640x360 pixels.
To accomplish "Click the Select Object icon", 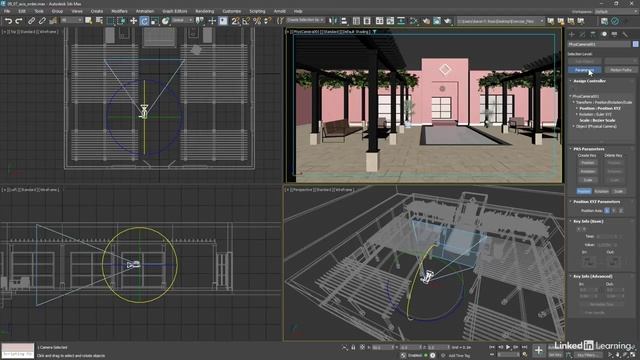I will coord(89,21).
